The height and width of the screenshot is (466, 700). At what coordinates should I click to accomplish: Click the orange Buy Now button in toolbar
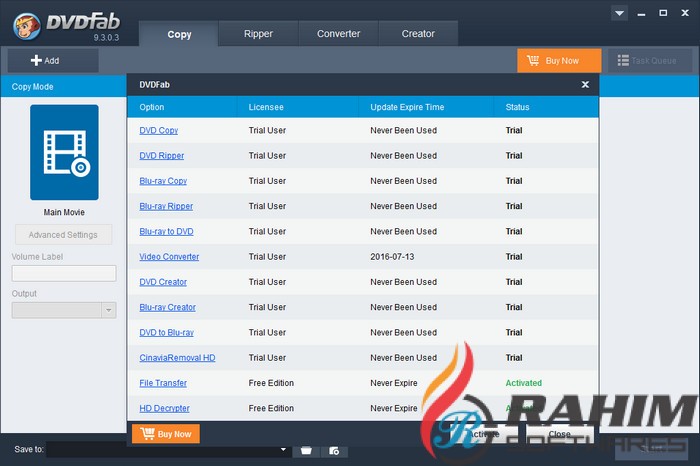tap(559, 60)
